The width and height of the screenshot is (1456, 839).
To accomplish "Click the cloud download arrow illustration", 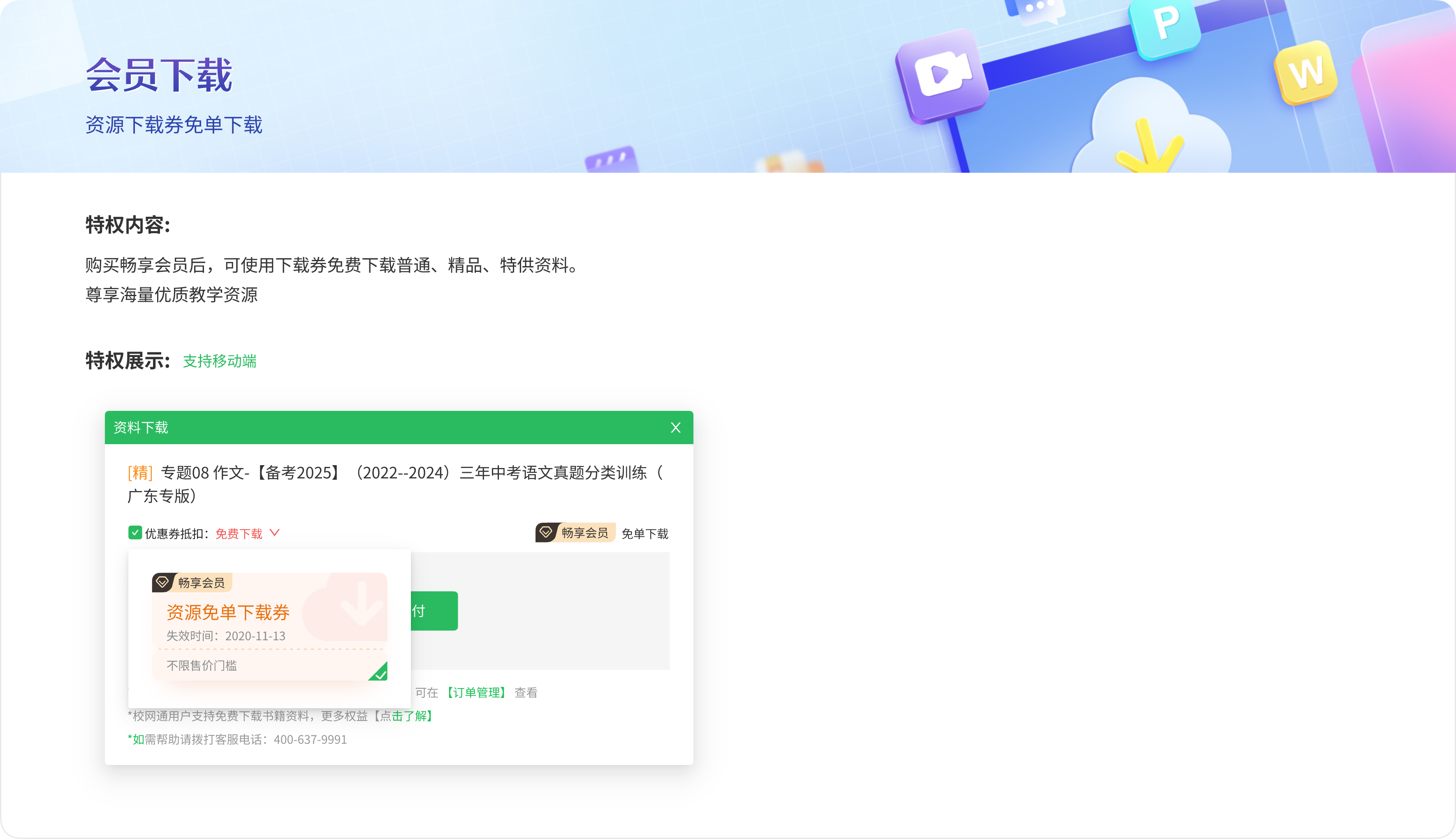I will coord(1148,144).
